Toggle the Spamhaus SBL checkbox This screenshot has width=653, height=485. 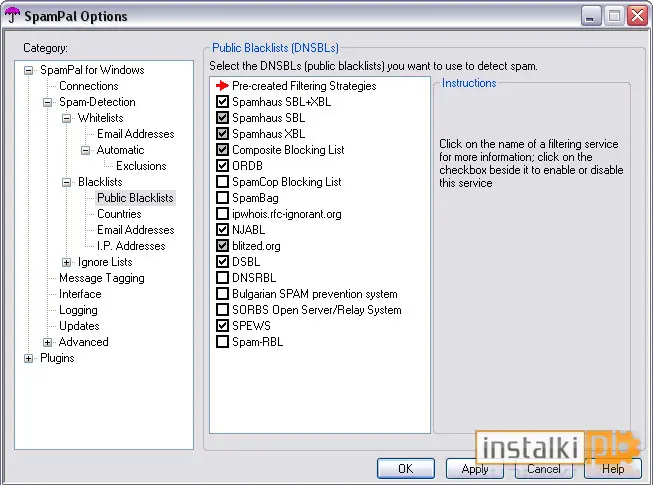coord(222,118)
